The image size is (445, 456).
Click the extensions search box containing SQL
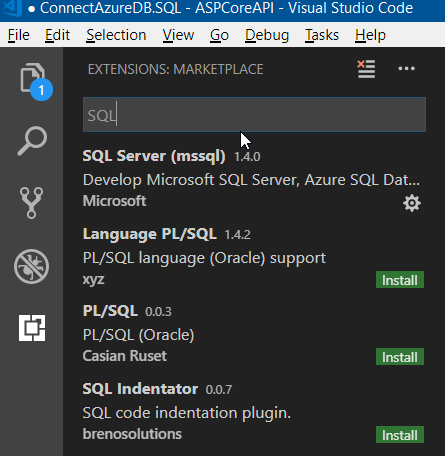(254, 115)
